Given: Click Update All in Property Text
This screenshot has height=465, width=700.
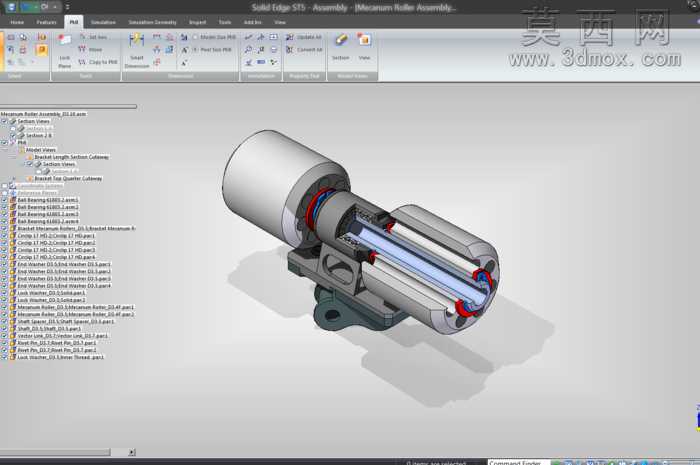Looking at the screenshot, I should point(304,37).
